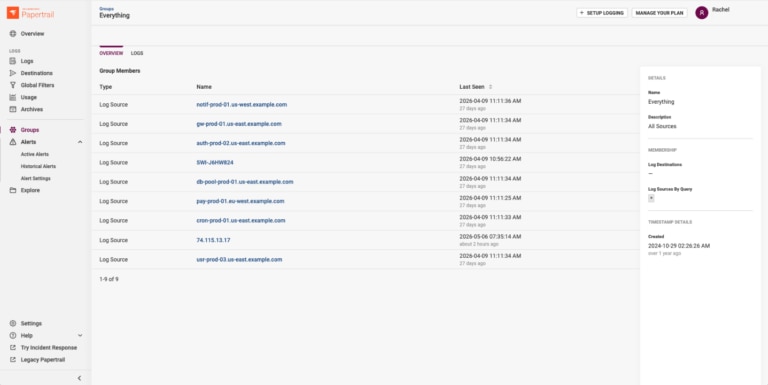
Task: Expand the Help menu chevron
Action: 80,336
